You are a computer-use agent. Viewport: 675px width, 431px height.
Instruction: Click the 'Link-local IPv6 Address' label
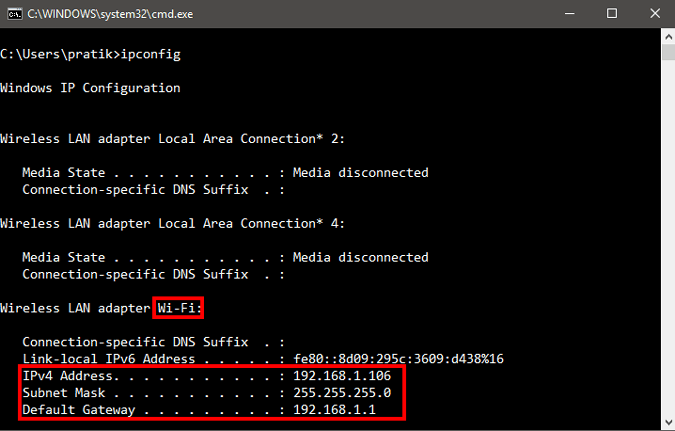pos(108,359)
